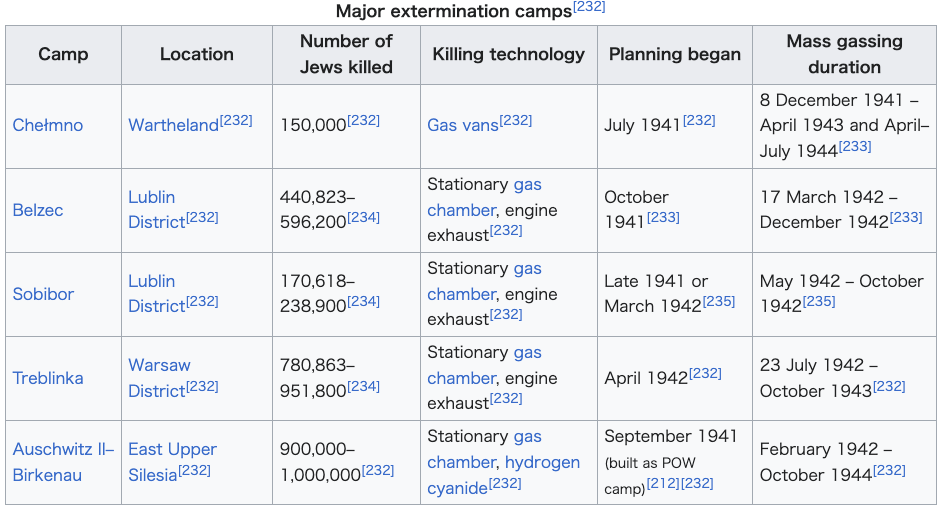This screenshot has height=516, width=943.
Task: Open the East Upper Silesia link
Action: (172, 462)
